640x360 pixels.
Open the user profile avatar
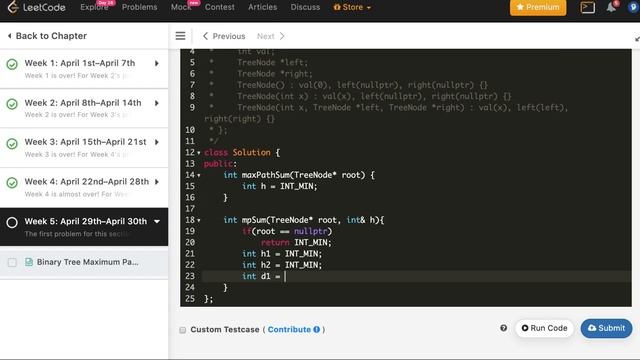tap(633, 7)
